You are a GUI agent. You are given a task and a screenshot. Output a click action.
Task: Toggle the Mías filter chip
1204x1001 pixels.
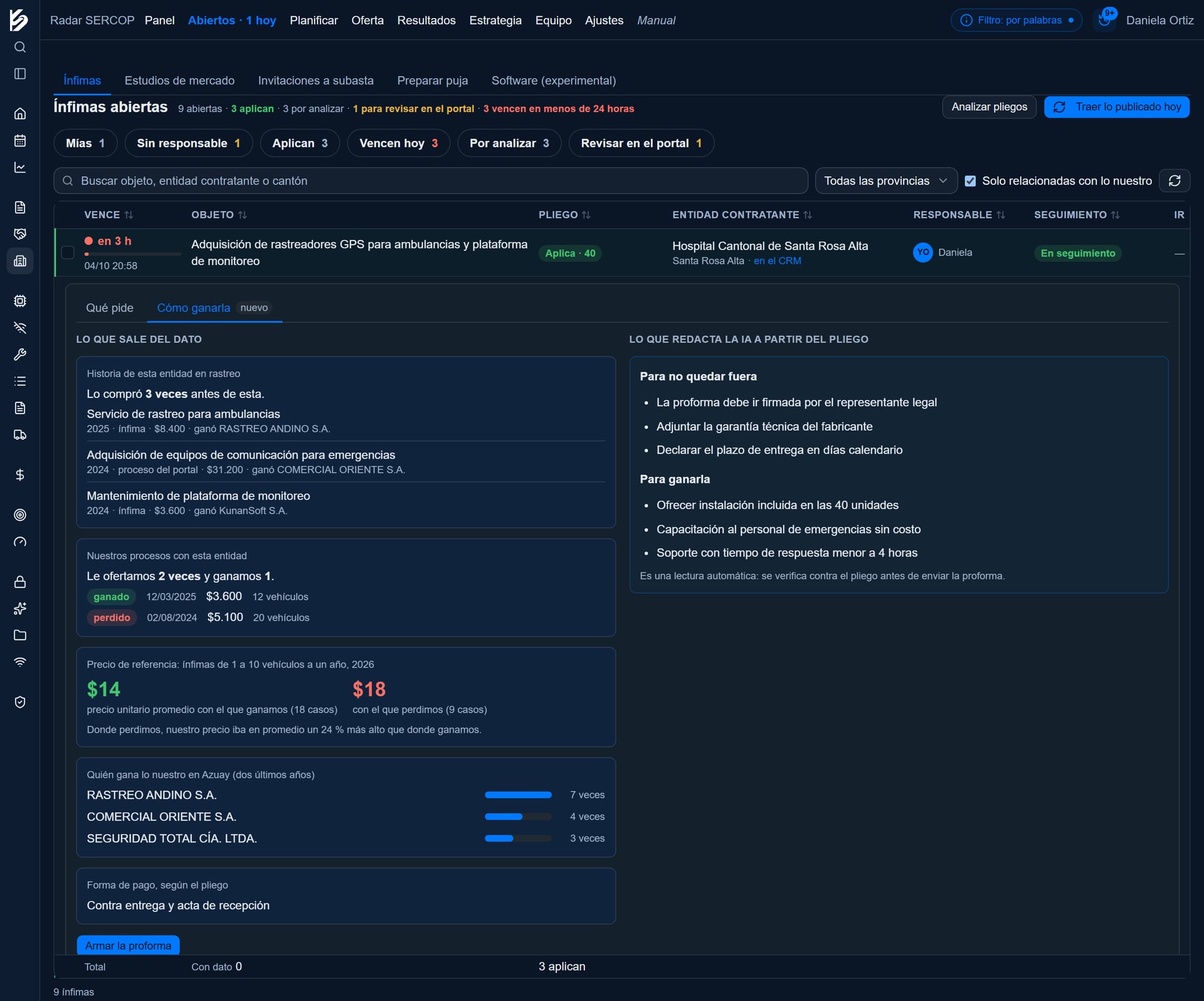point(85,143)
